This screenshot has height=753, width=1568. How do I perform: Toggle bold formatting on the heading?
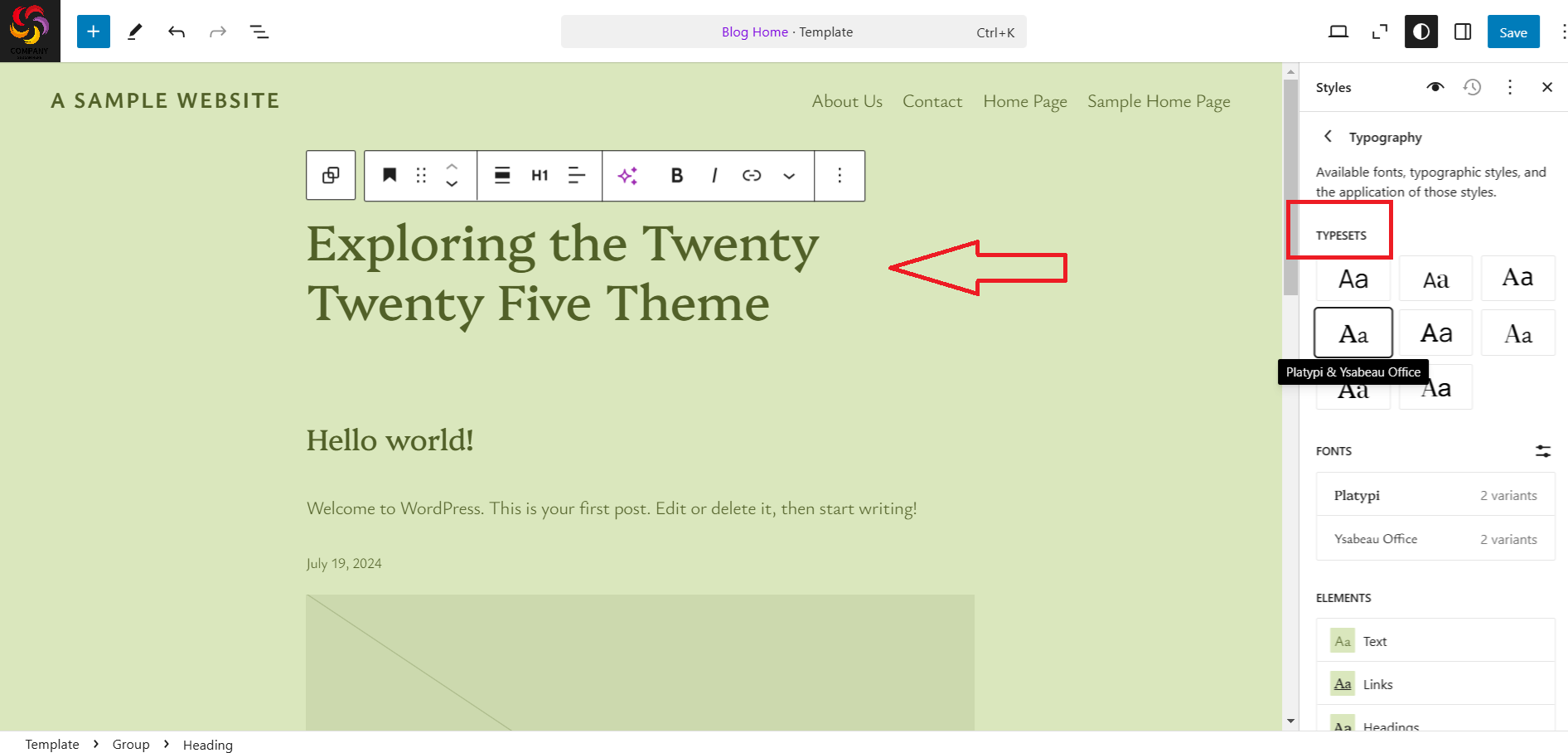[676, 176]
